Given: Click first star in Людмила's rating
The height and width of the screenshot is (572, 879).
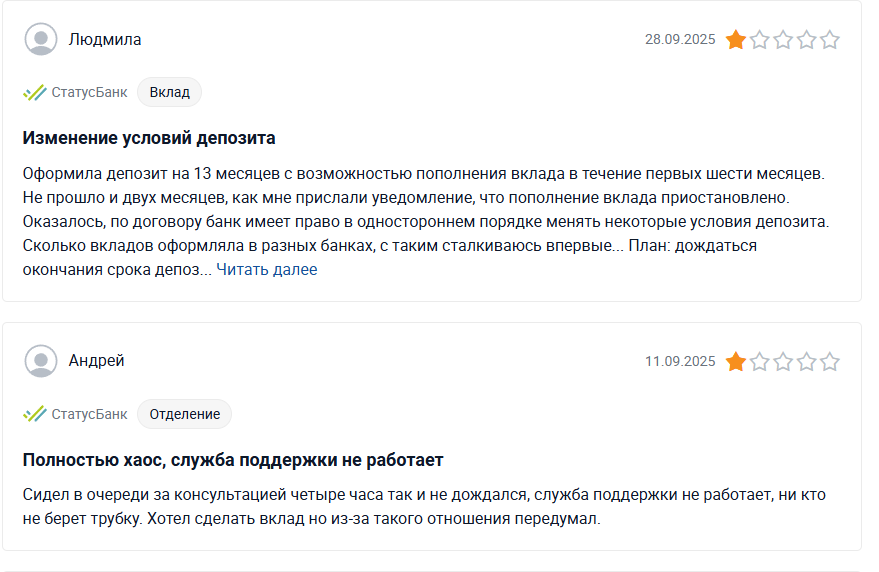Looking at the screenshot, I should pyautogui.click(x=735, y=40).
